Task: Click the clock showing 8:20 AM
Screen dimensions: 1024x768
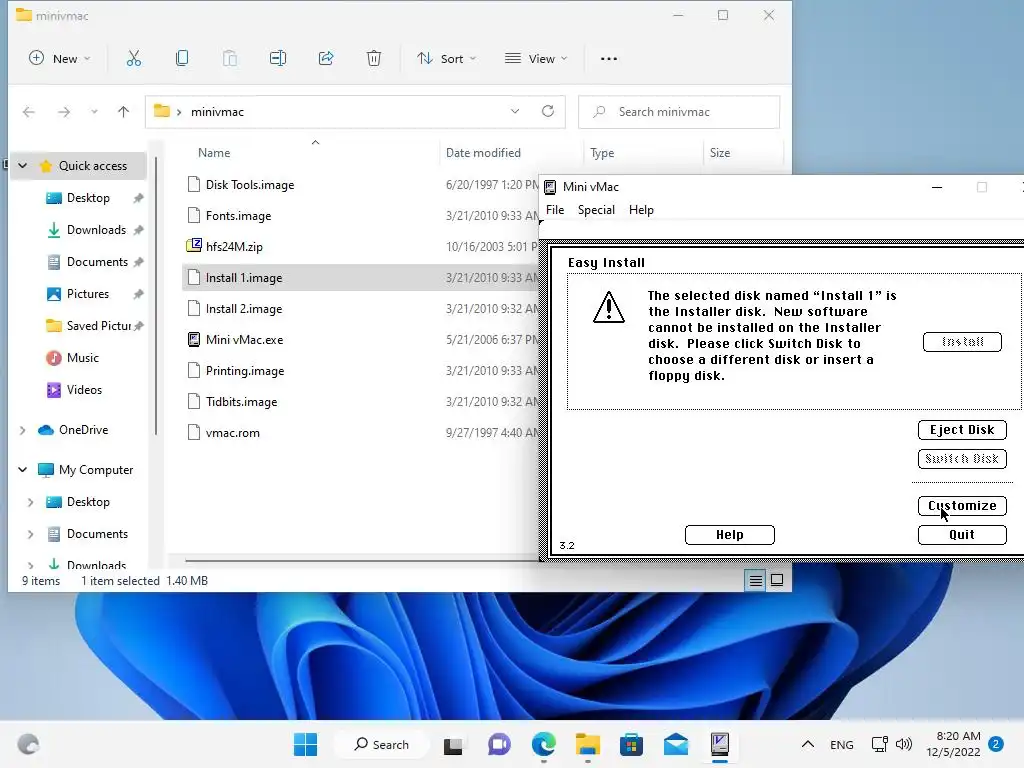Action: [x=953, y=744]
